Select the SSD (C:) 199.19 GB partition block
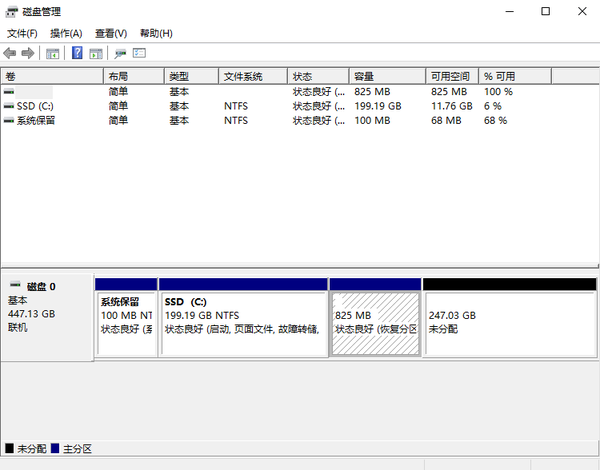Viewport: 600px width, 470px height. pyautogui.click(x=243, y=318)
